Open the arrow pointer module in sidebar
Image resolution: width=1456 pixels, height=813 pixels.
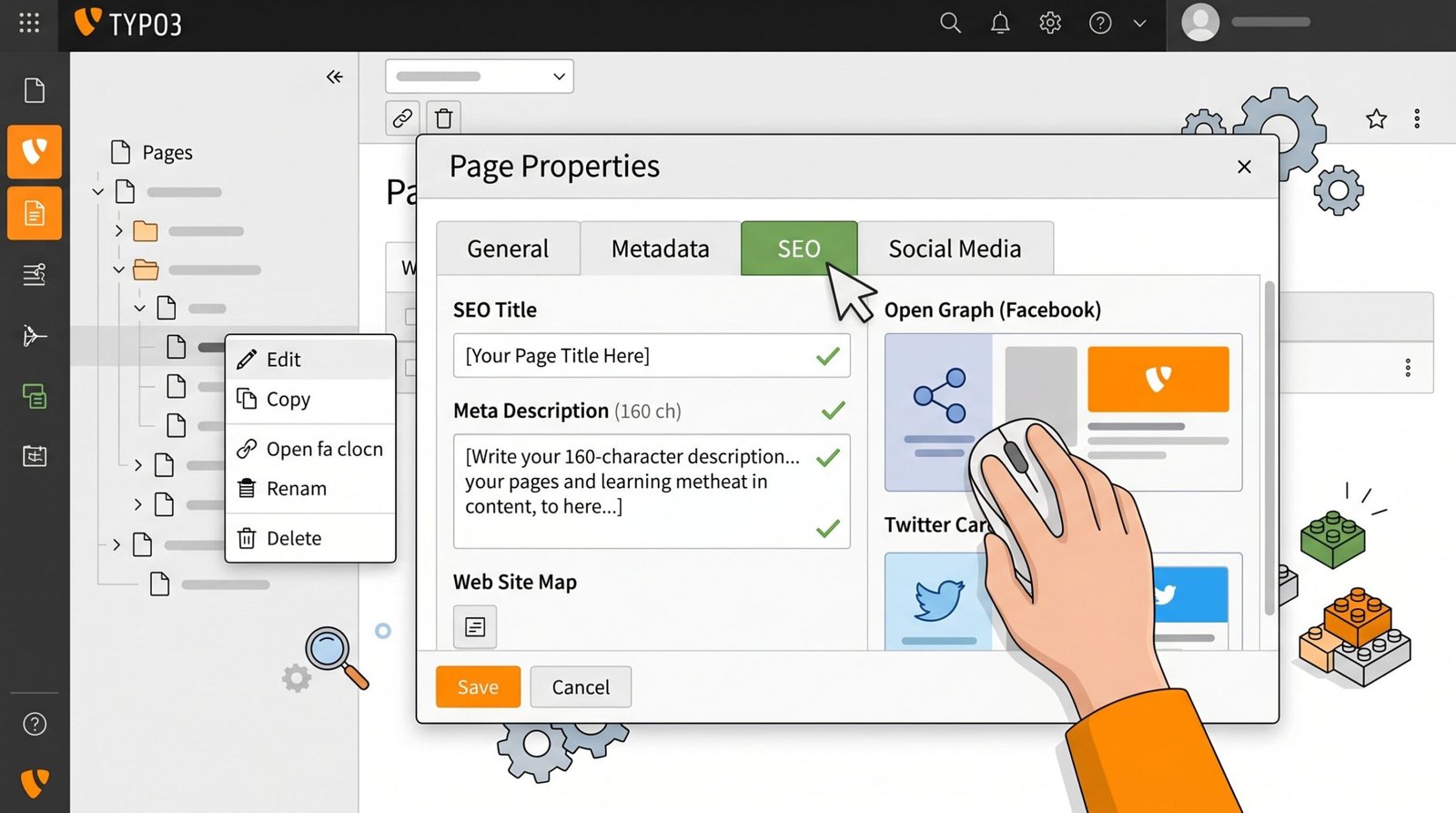[x=35, y=336]
